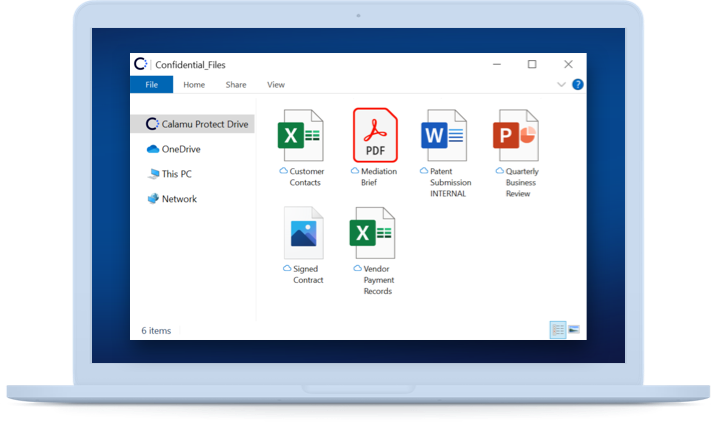Click the cloud status icon beside Patent Submission
Image resolution: width=711 pixels, height=424 pixels.
pos(424,171)
